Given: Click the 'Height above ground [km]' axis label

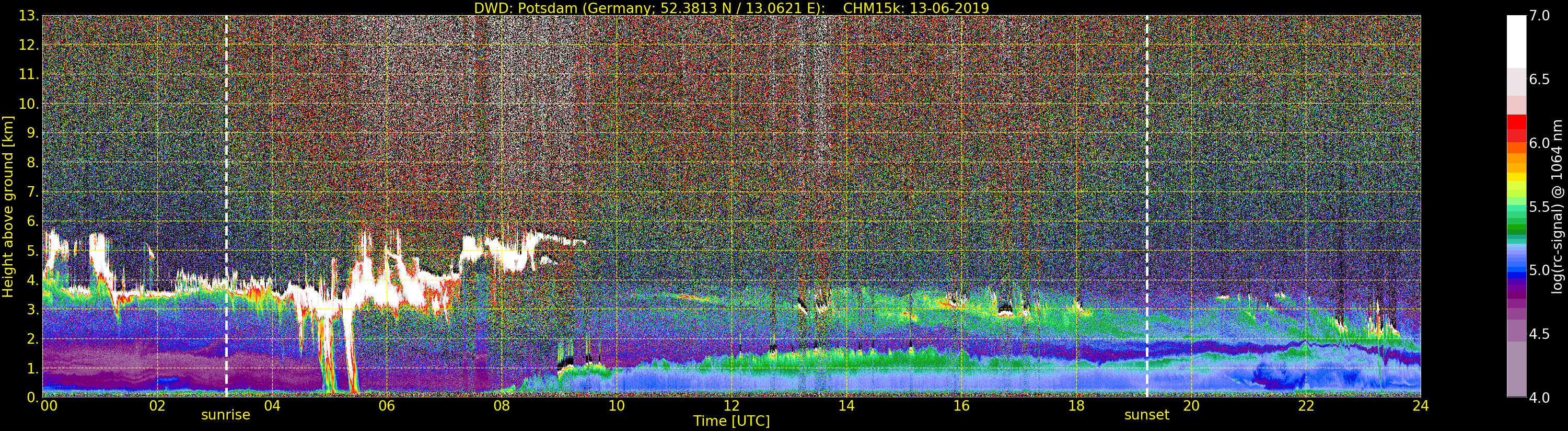Looking at the screenshot, I should point(8,207).
